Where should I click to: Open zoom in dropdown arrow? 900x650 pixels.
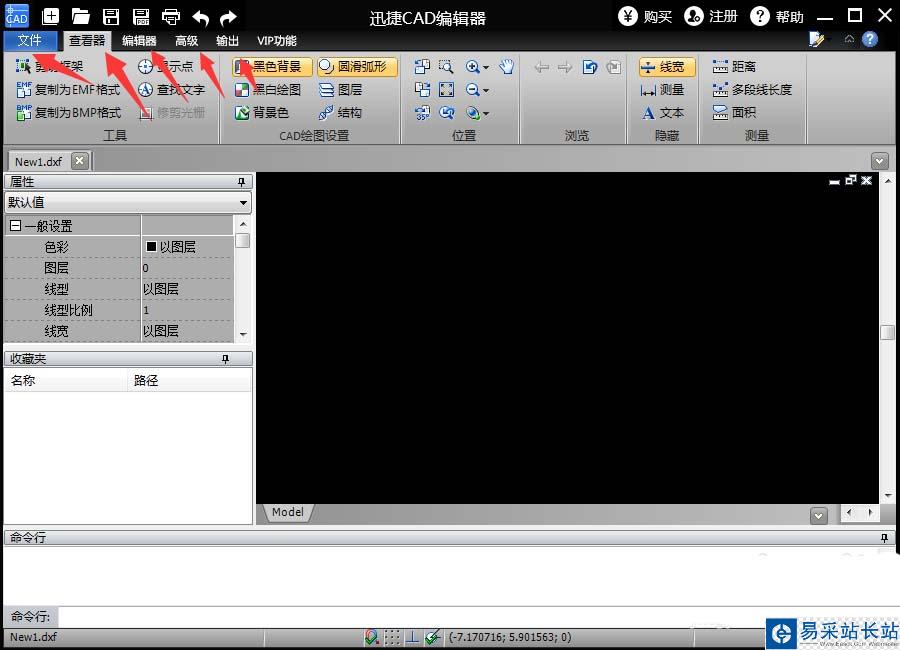click(486, 67)
